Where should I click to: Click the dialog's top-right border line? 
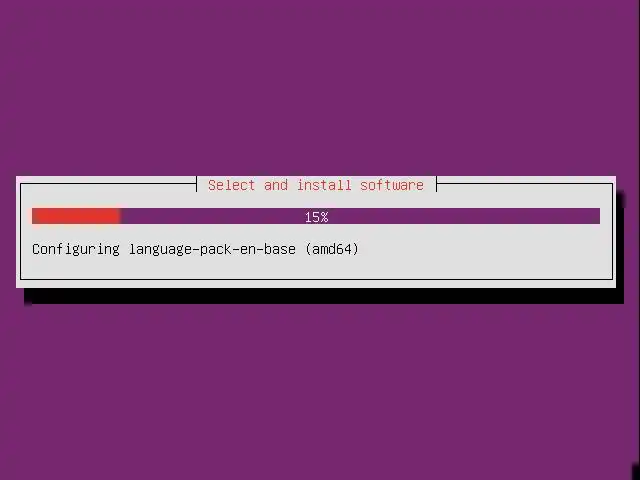(x=525, y=184)
